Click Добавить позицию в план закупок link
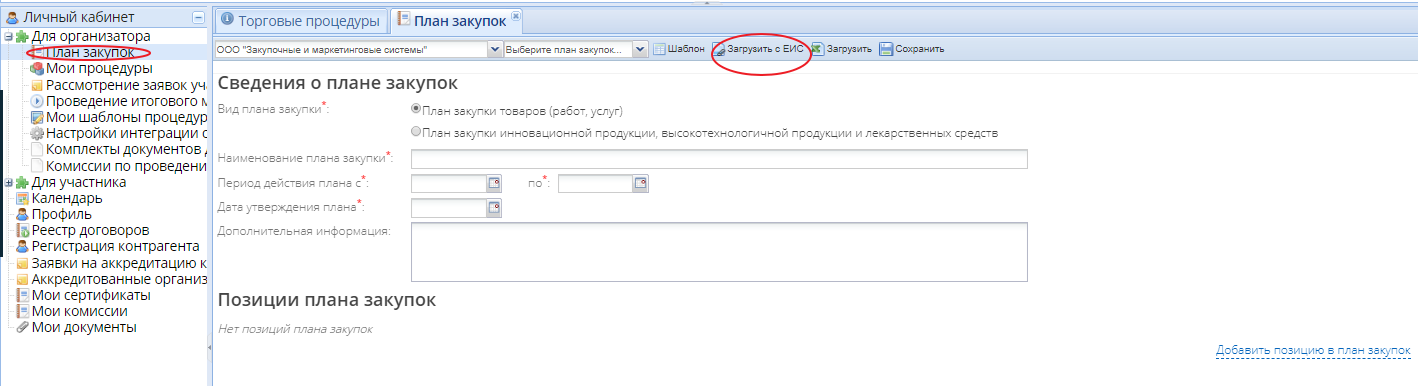 coord(1313,351)
